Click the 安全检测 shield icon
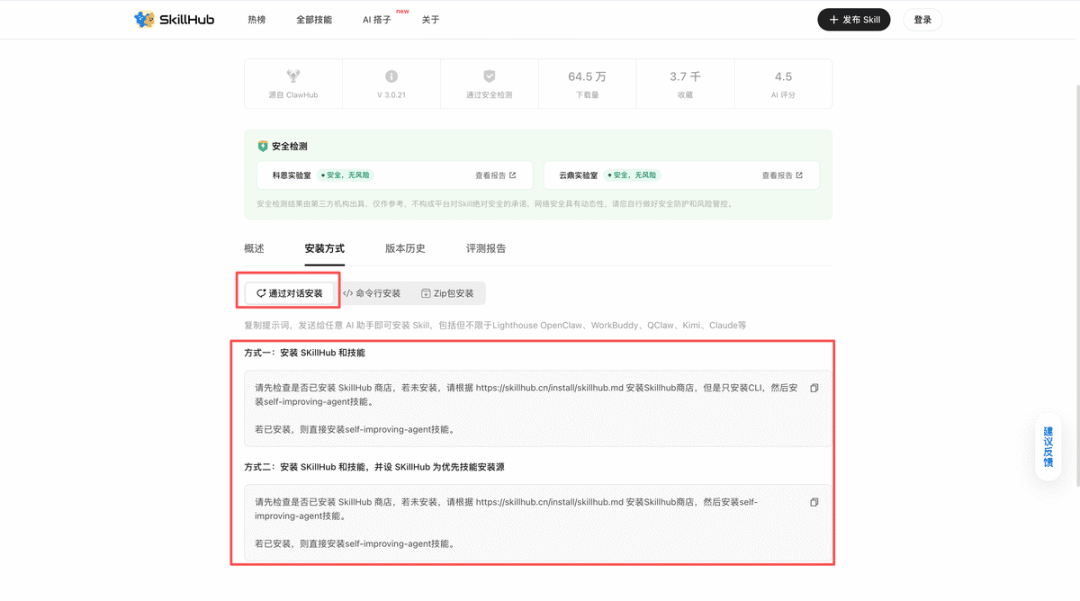 [262, 146]
